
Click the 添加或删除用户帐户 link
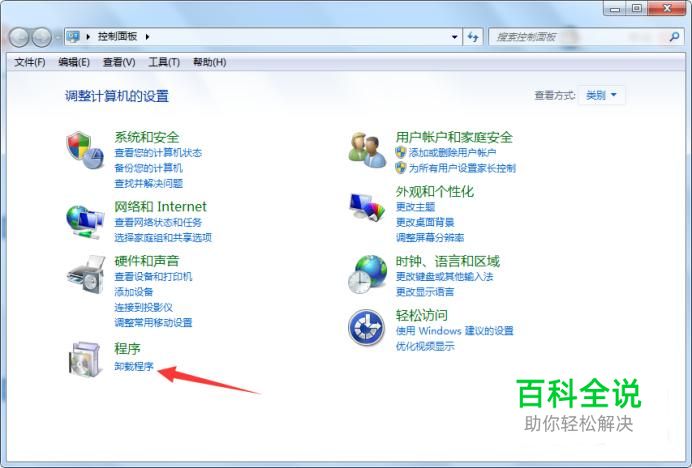click(x=452, y=153)
